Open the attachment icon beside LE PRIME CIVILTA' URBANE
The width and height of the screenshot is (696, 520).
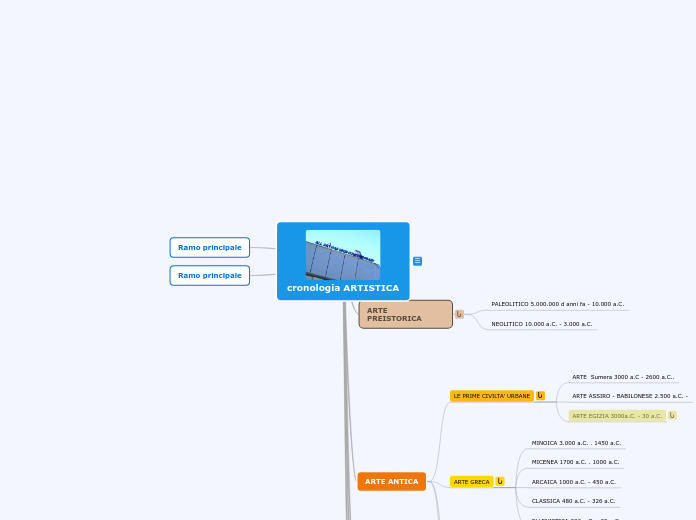tap(540, 395)
